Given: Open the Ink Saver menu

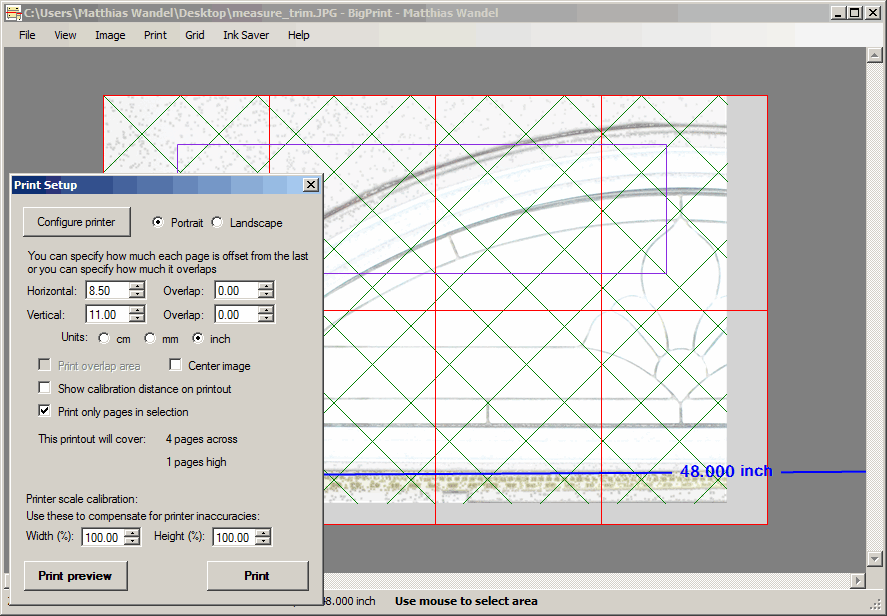Looking at the screenshot, I should (245, 35).
